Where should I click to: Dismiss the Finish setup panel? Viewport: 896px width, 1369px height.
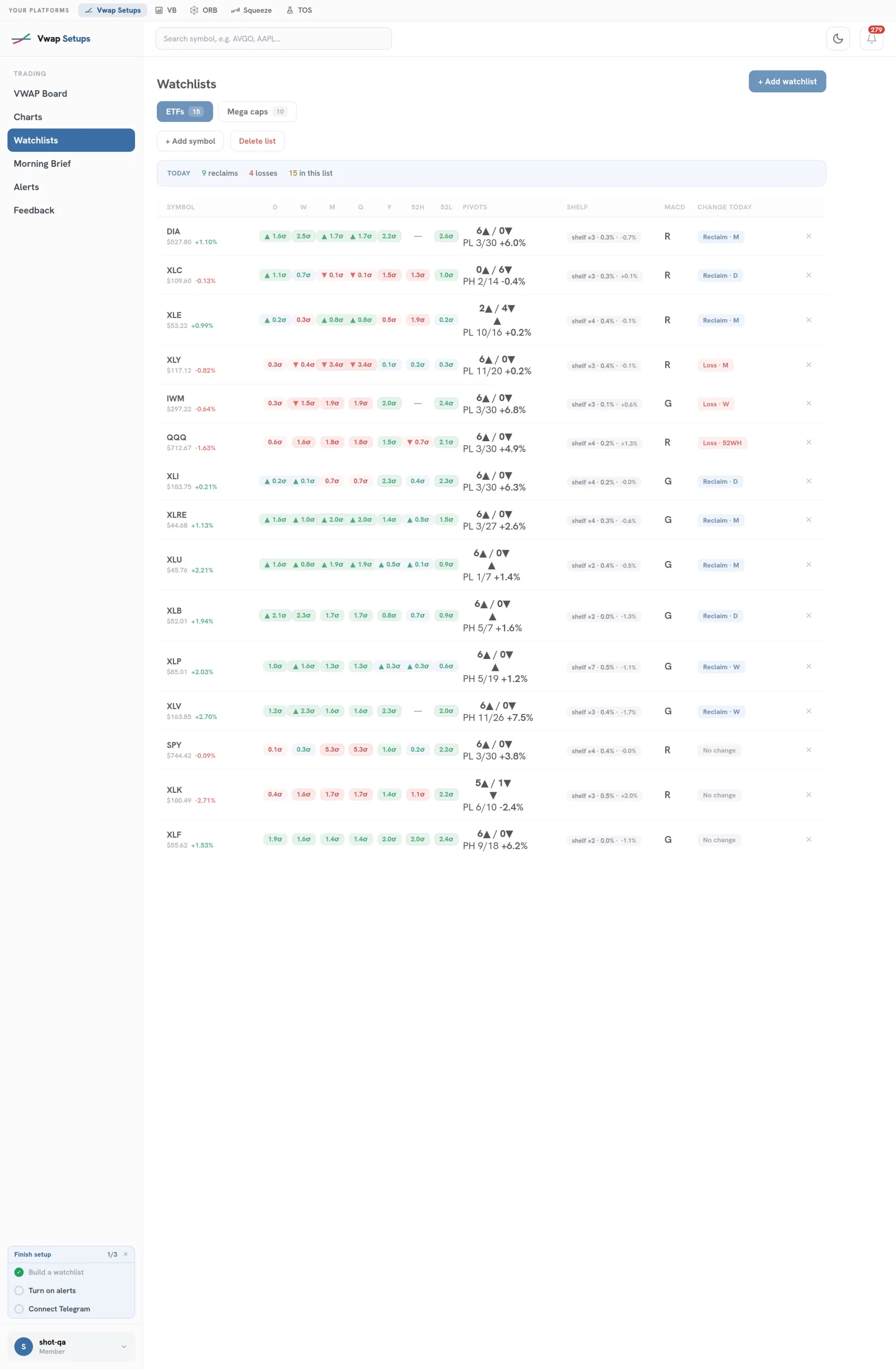coord(125,1254)
